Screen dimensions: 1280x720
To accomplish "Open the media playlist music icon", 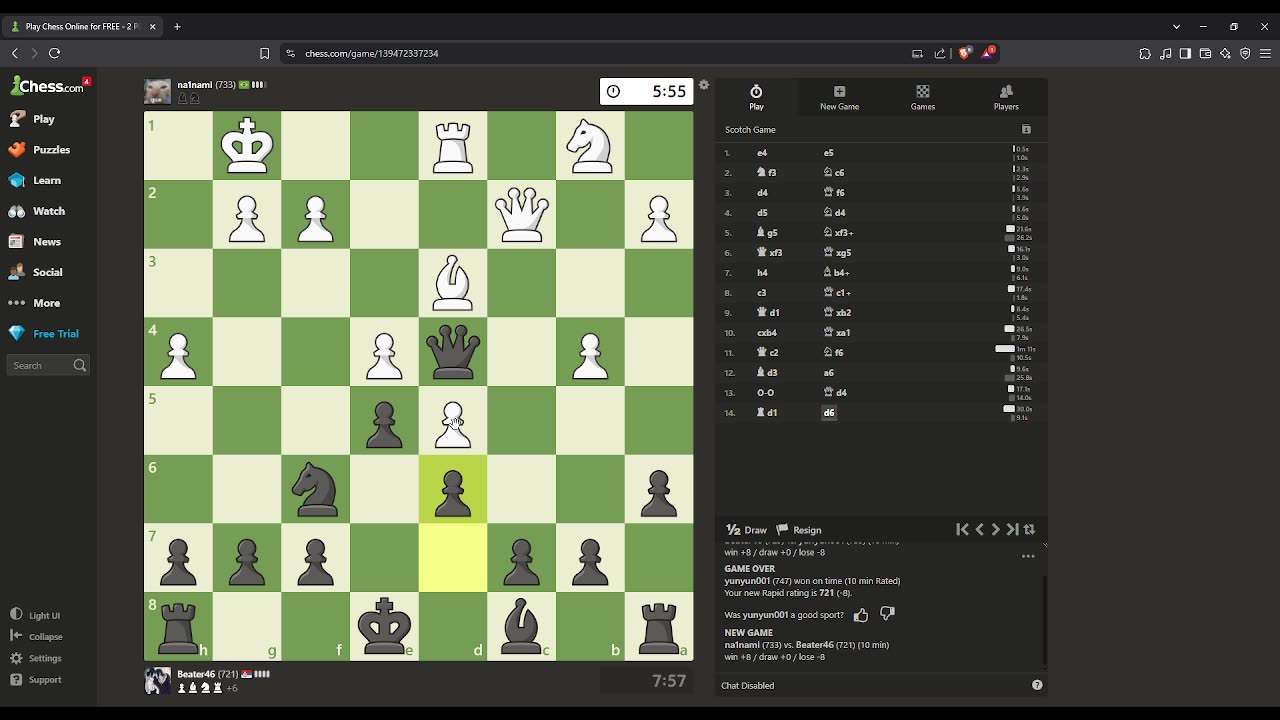I will click(x=1165, y=53).
